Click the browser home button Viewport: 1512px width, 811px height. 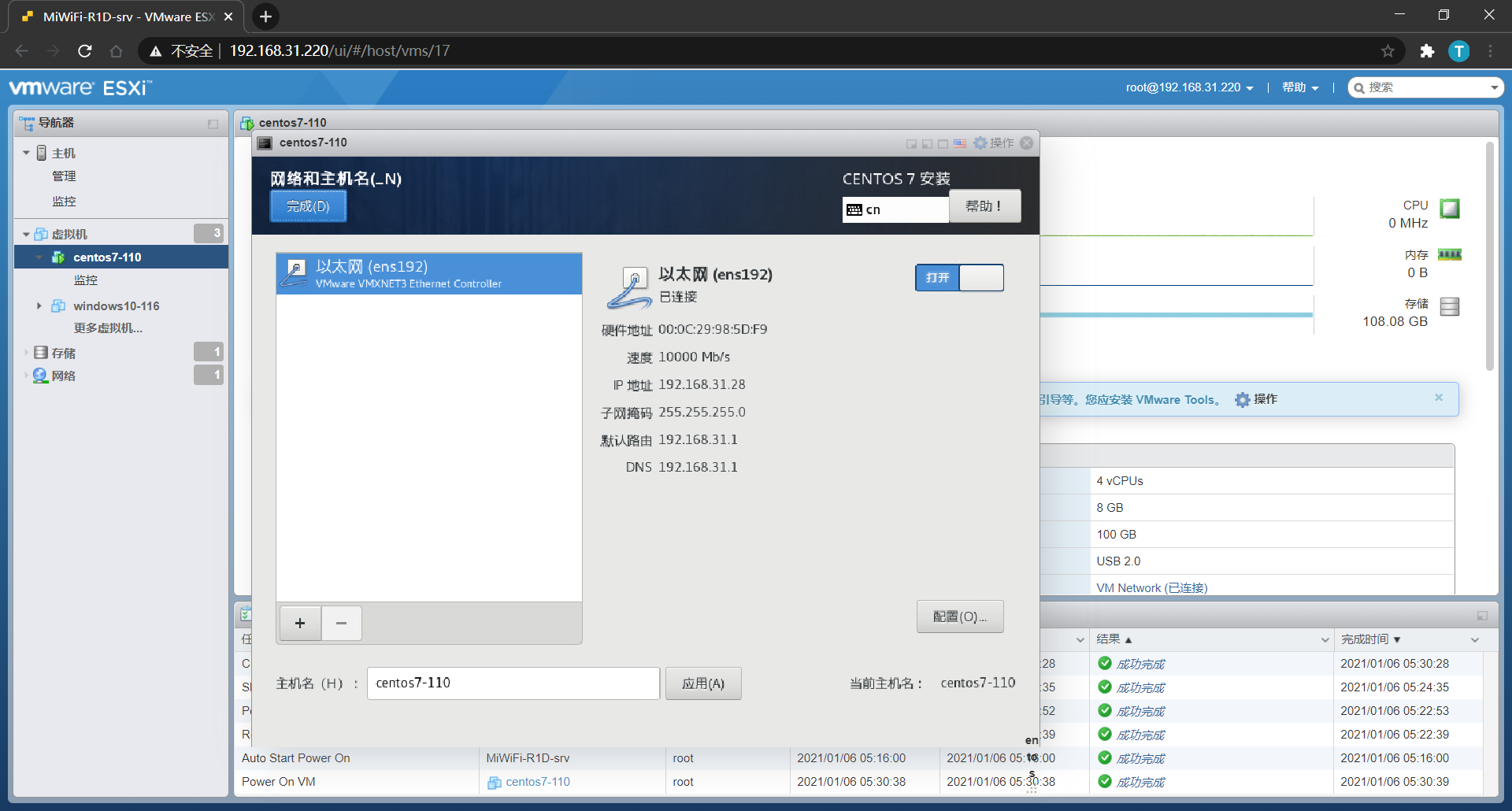(116, 51)
